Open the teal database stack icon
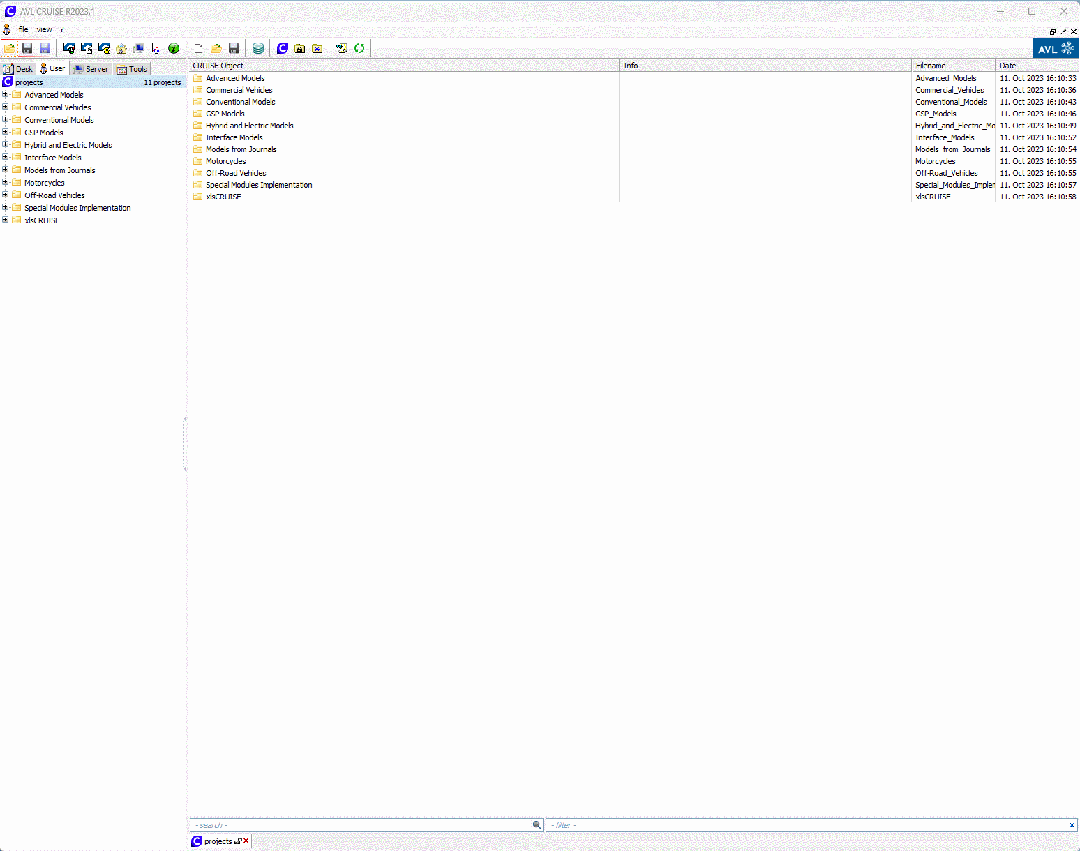 pos(258,48)
